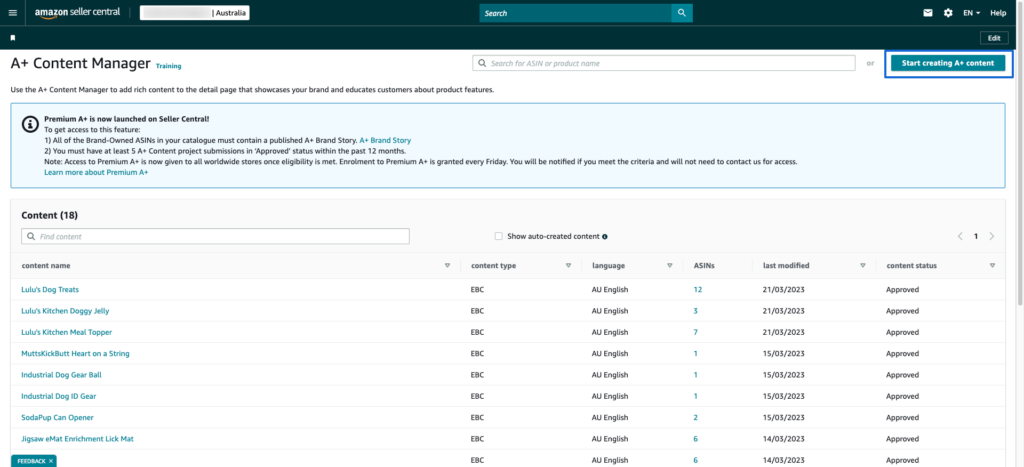
Task: Click the page number 1 in pagination
Action: [976, 236]
